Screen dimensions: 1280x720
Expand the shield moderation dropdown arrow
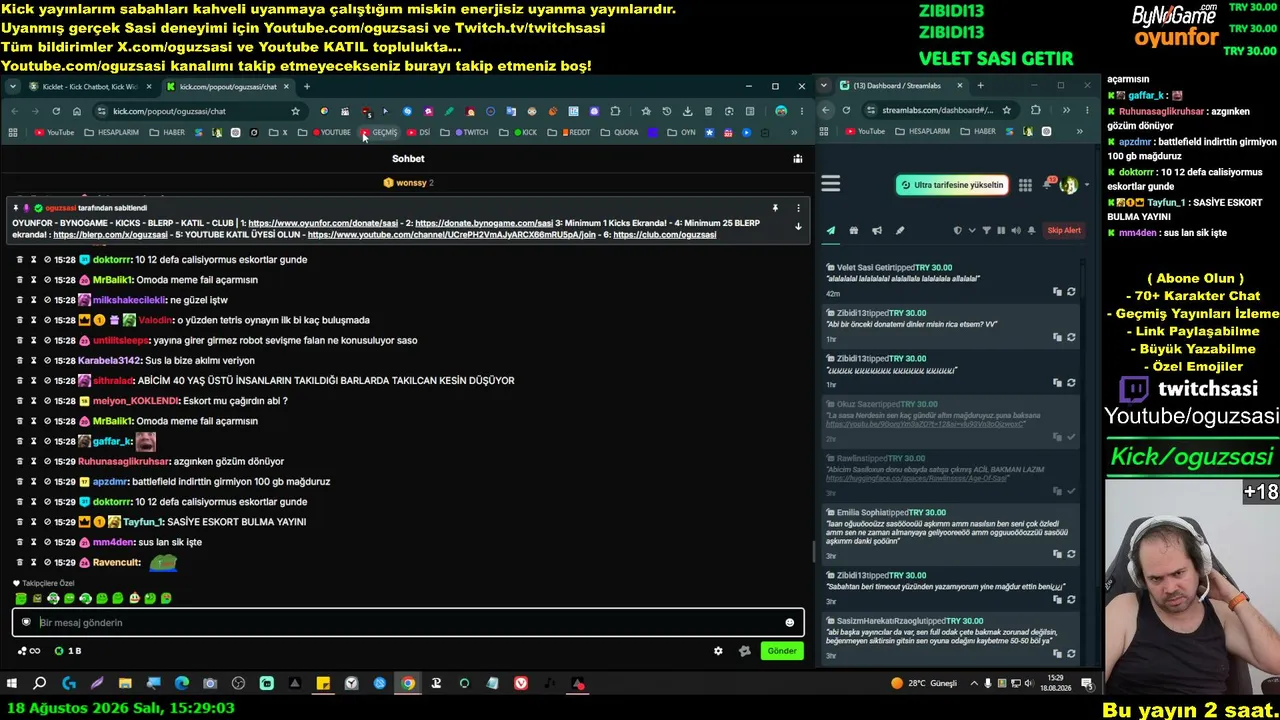point(971,231)
